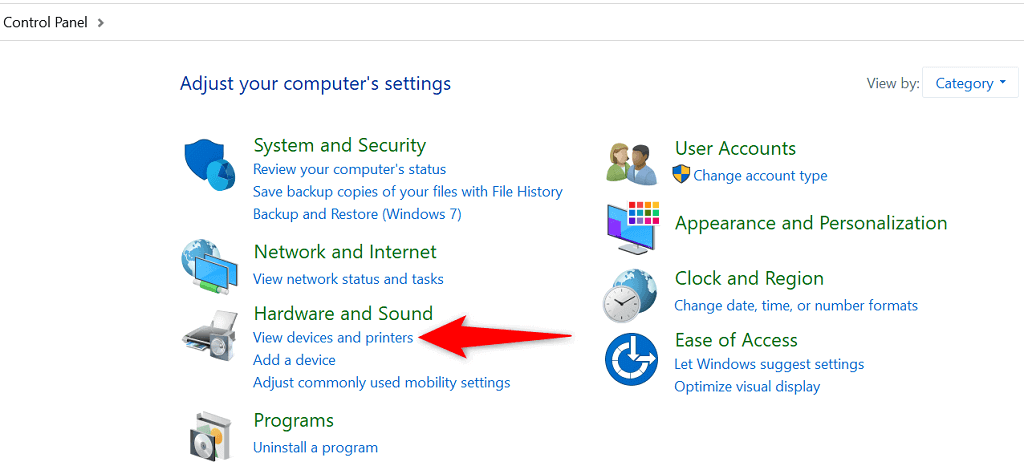The width and height of the screenshot is (1024, 466).
Task: Open Change date, time, or number formats
Action: coord(796,305)
